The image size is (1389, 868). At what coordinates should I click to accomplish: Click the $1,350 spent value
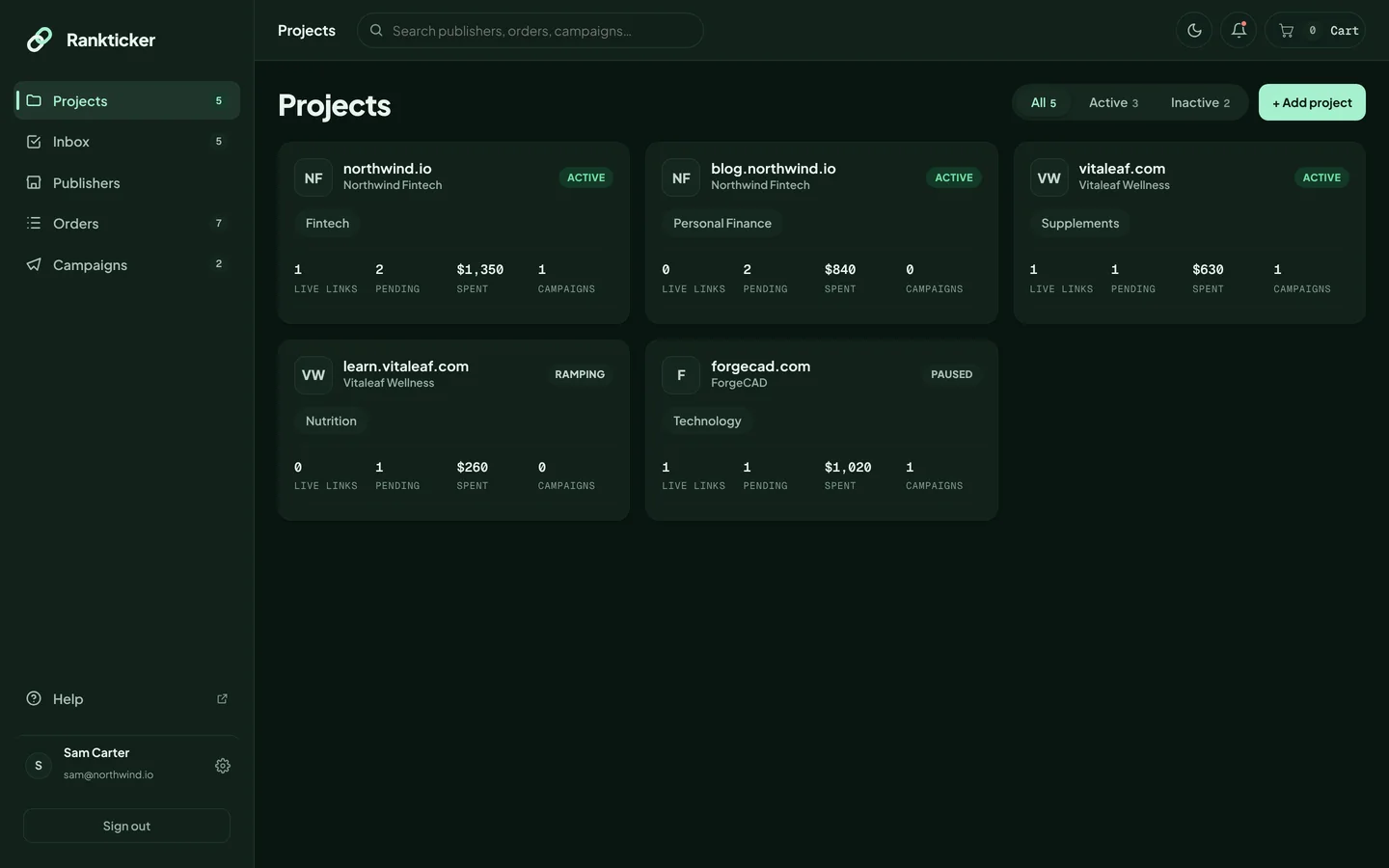pyautogui.click(x=480, y=270)
